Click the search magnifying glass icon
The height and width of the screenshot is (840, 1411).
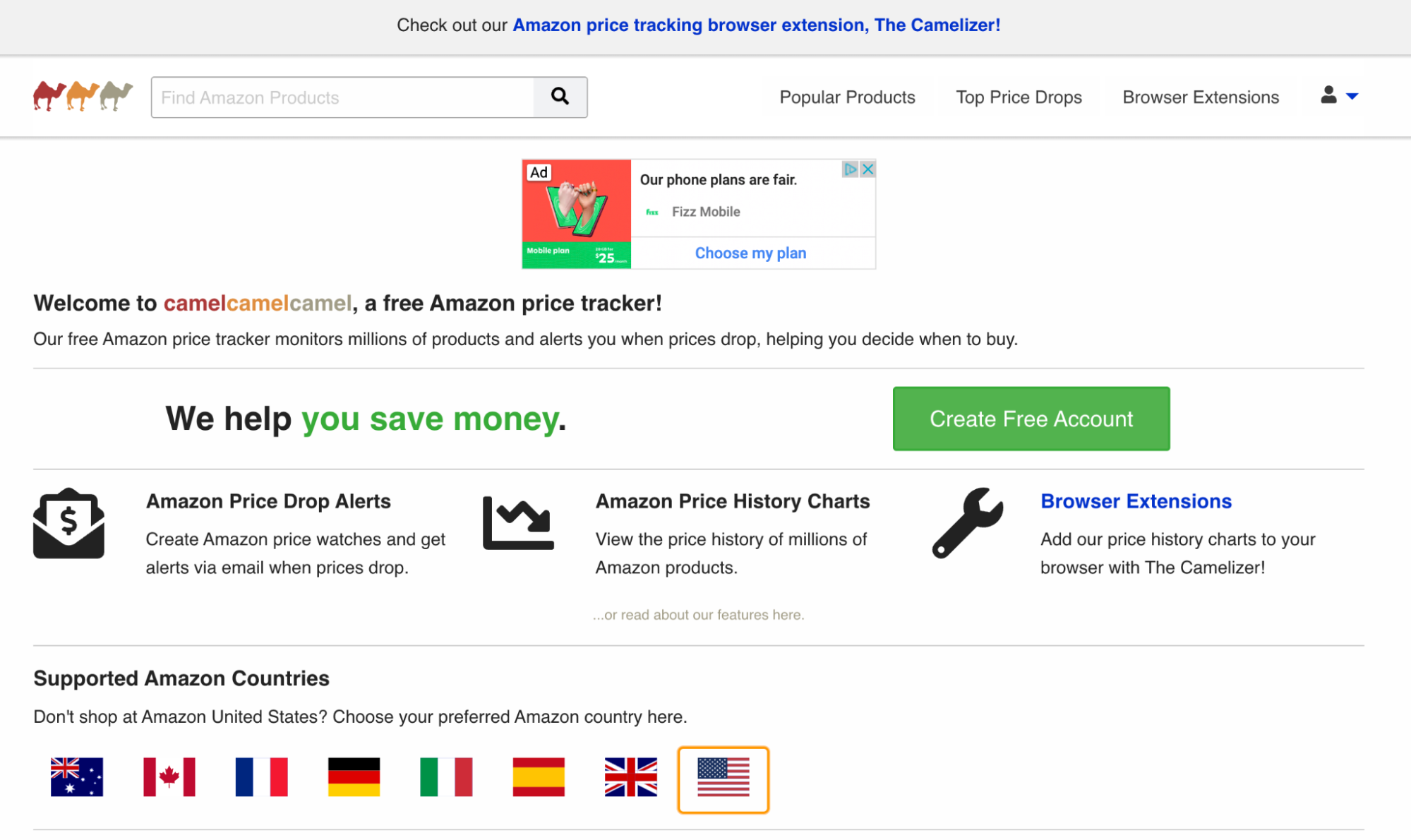pyautogui.click(x=561, y=97)
